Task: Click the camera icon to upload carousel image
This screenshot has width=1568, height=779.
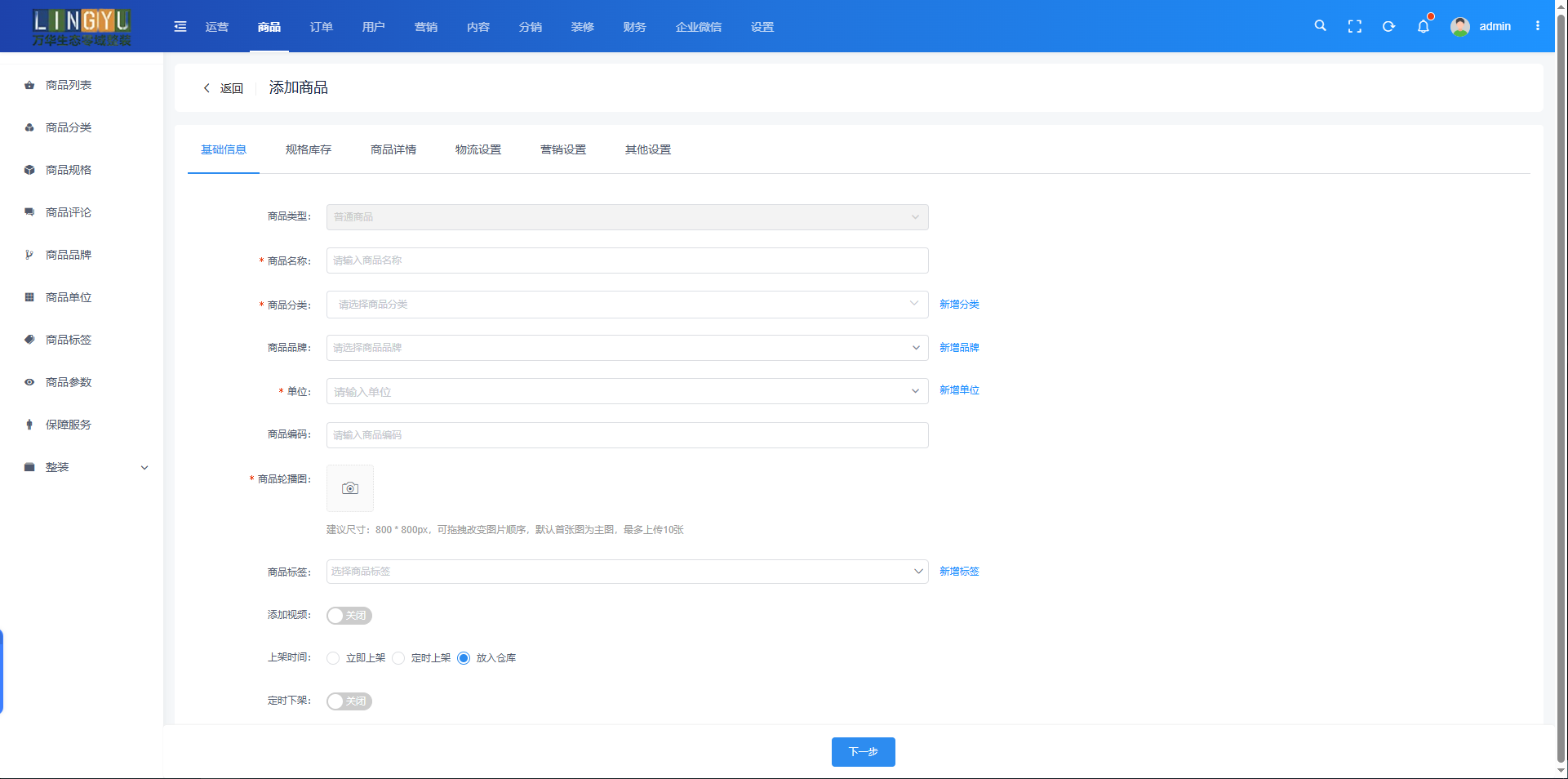Action: tap(350, 488)
